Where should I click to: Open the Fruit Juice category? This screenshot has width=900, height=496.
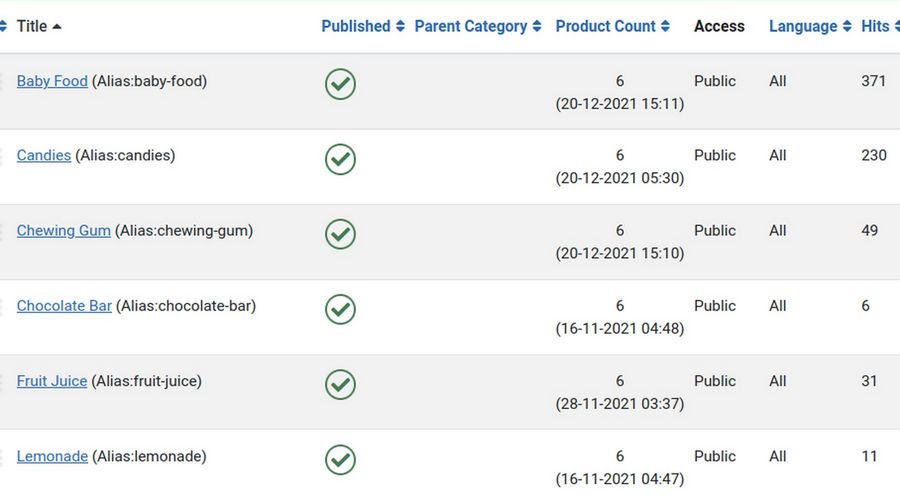coord(52,381)
